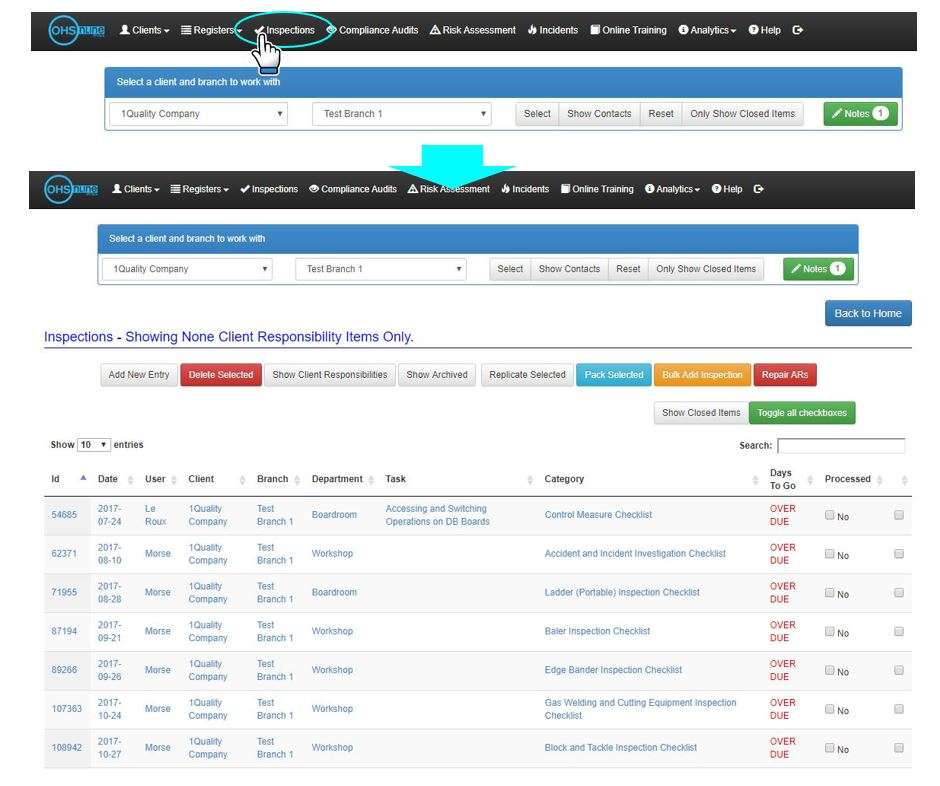Open Compliance Audits via its eye icon
The image size is (940, 786).
coord(314,188)
